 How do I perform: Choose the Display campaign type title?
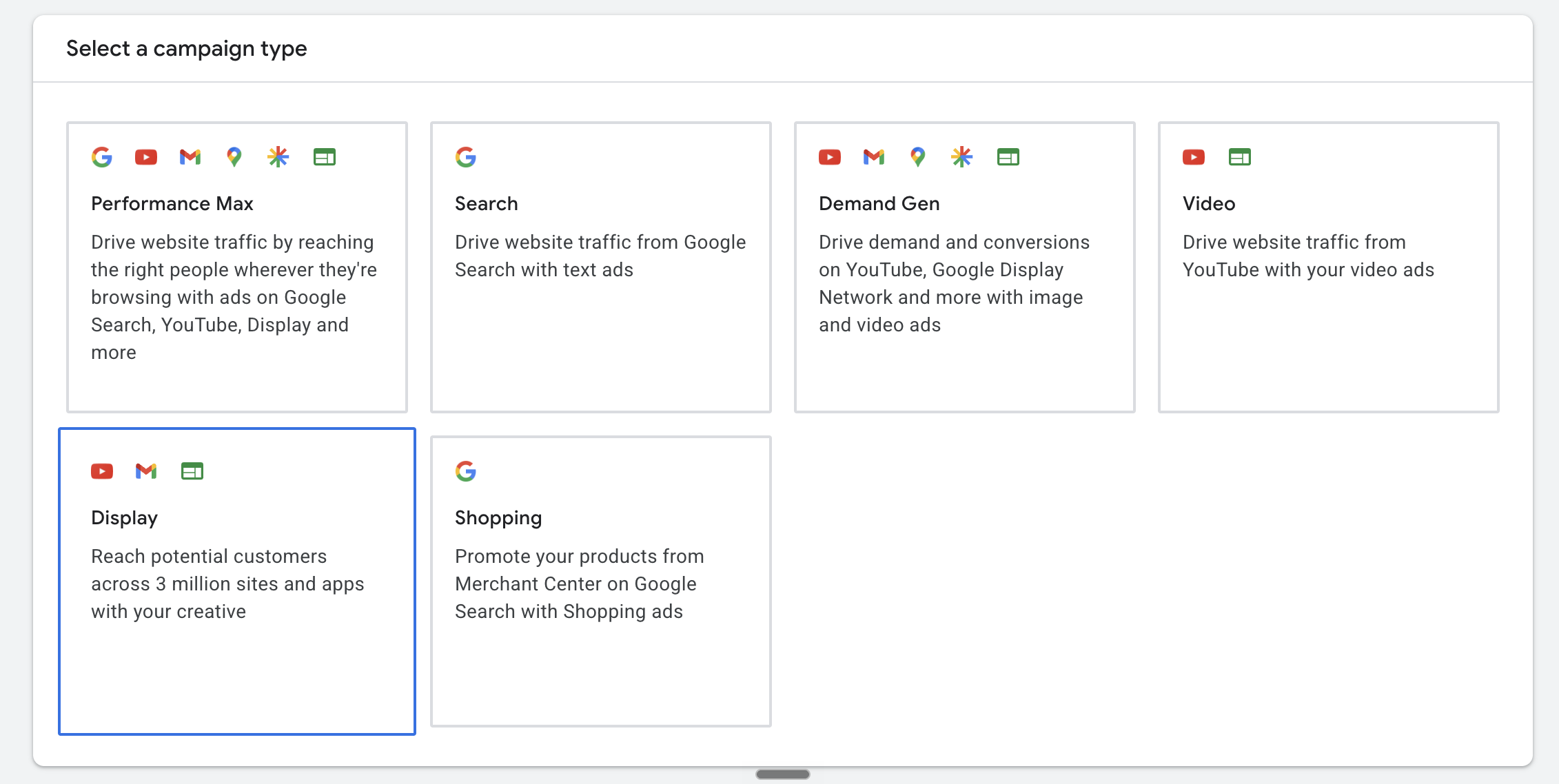(x=125, y=518)
